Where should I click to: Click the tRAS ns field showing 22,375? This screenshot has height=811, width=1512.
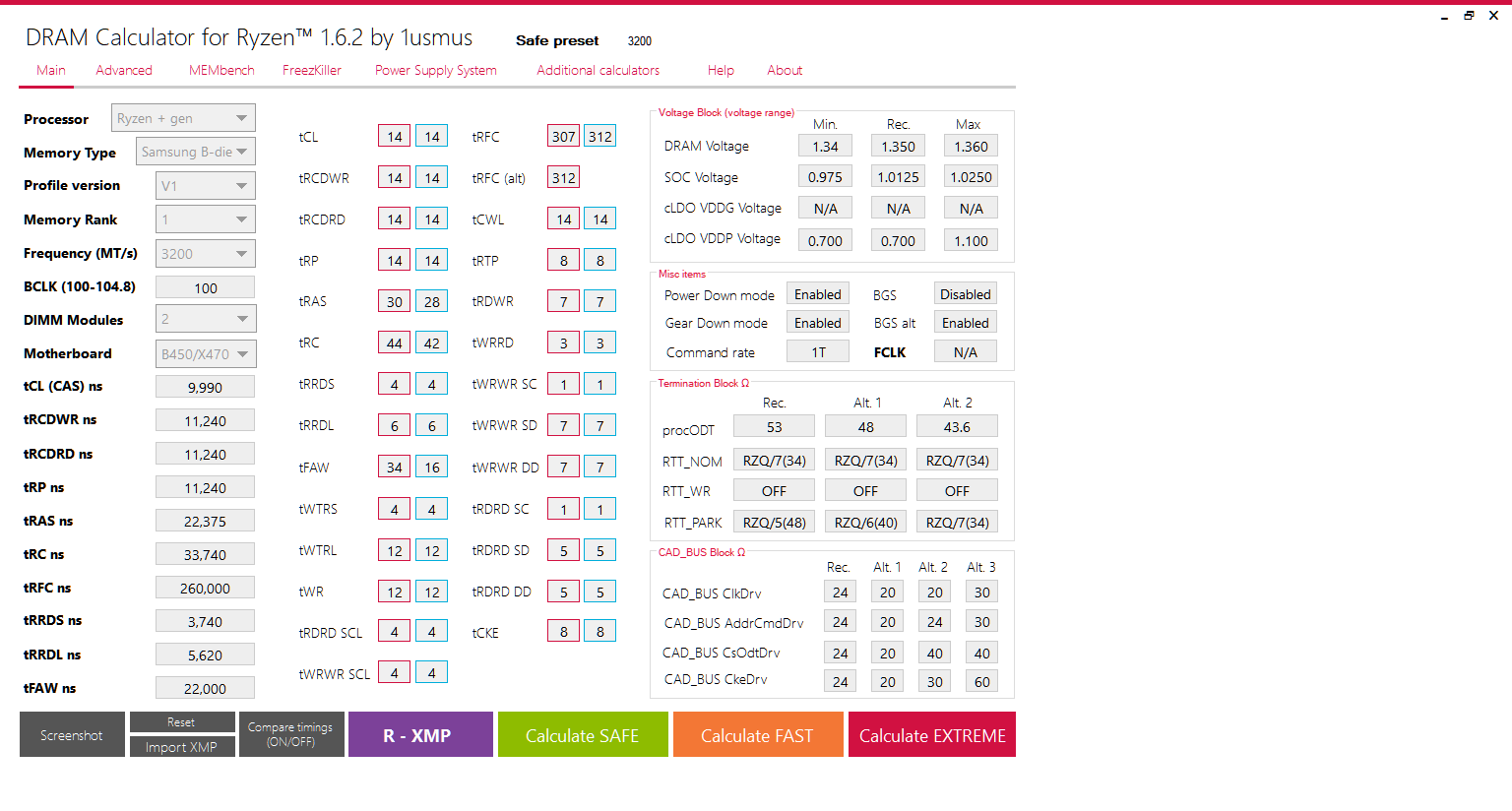tap(206, 521)
